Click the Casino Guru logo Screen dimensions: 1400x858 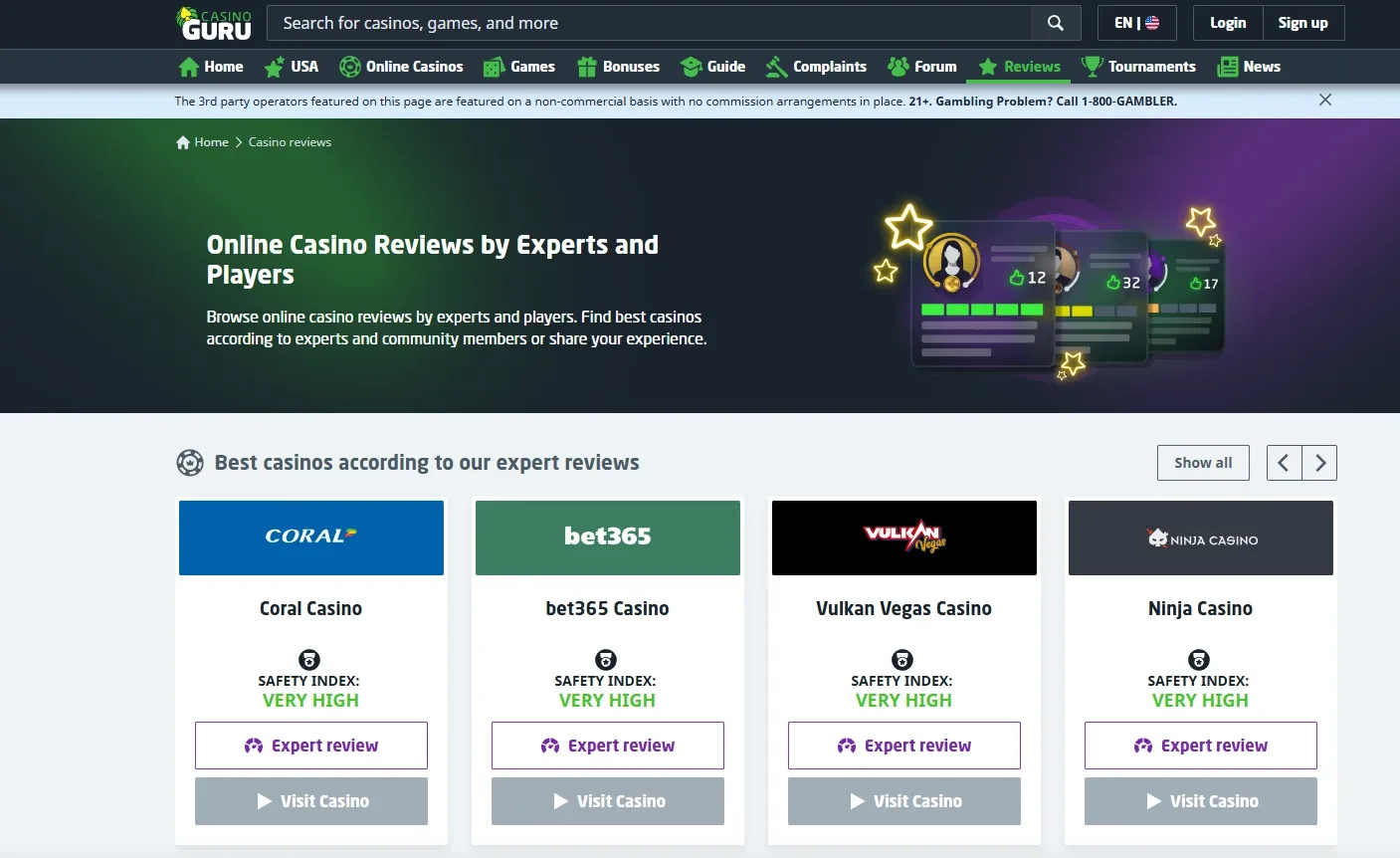[214, 23]
